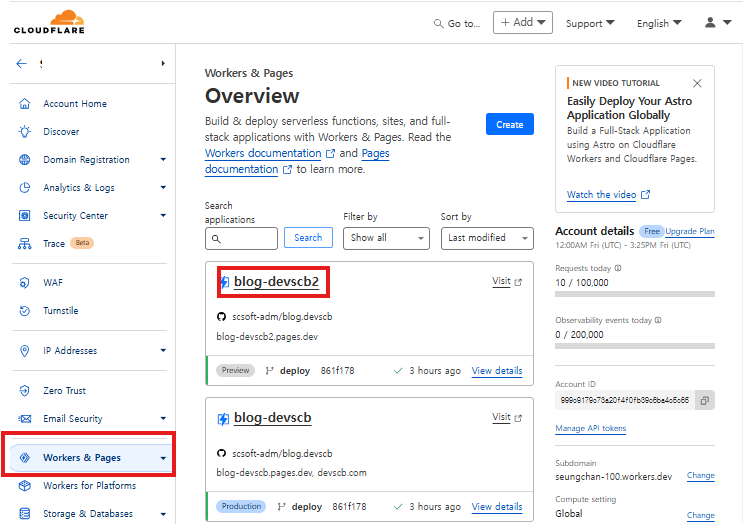Click the Storage & Databases icon
This screenshot has height=524, width=743.
pyautogui.click(x=25, y=514)
